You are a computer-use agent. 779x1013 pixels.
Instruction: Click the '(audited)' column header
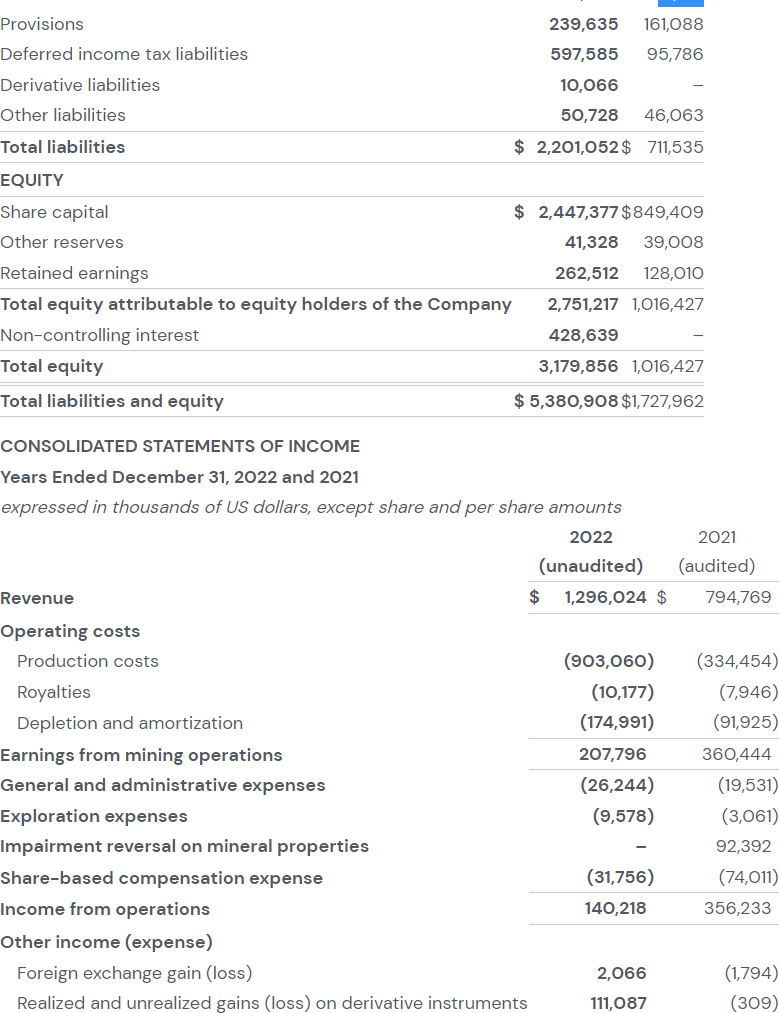pyautogui.click(x=716, y=566)
